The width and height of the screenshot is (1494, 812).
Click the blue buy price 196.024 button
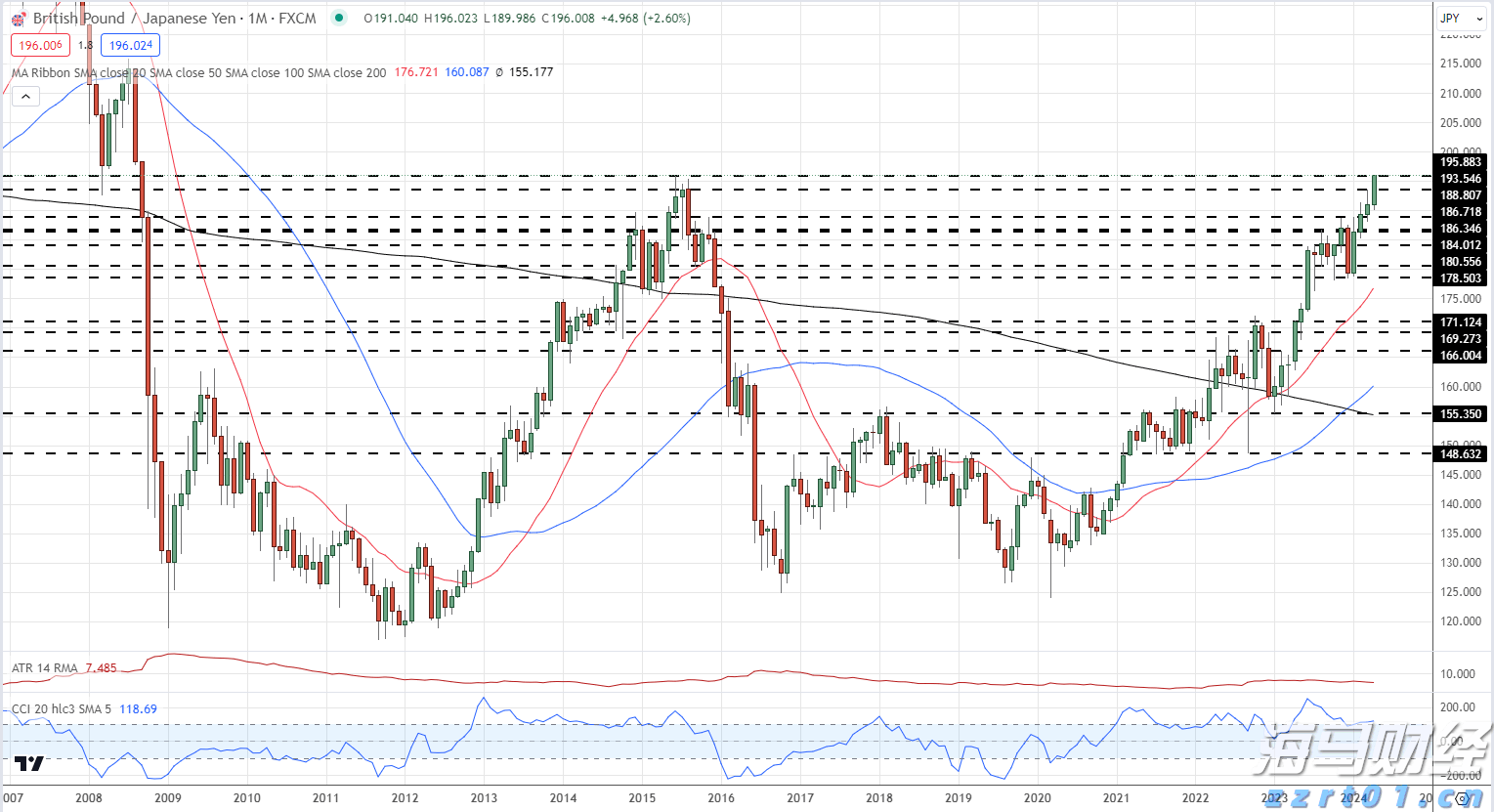[x=131, y=45]
